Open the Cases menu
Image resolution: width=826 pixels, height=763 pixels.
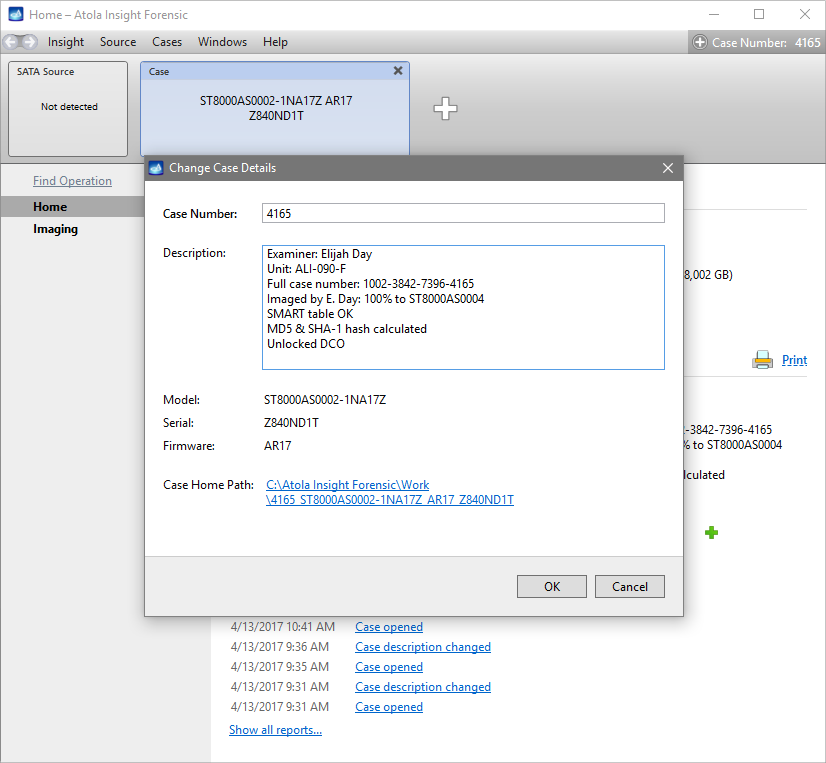(167, 42)
